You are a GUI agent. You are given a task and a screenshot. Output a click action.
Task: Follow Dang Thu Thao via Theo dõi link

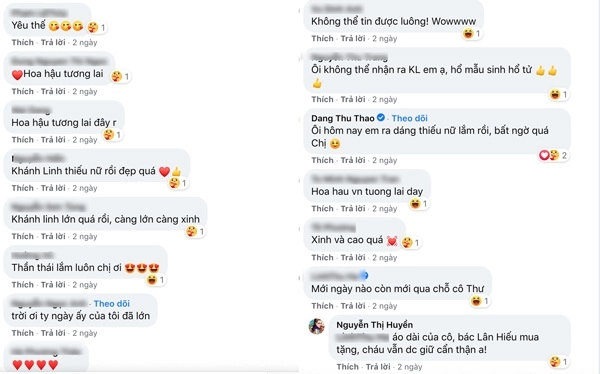(409, 118)
